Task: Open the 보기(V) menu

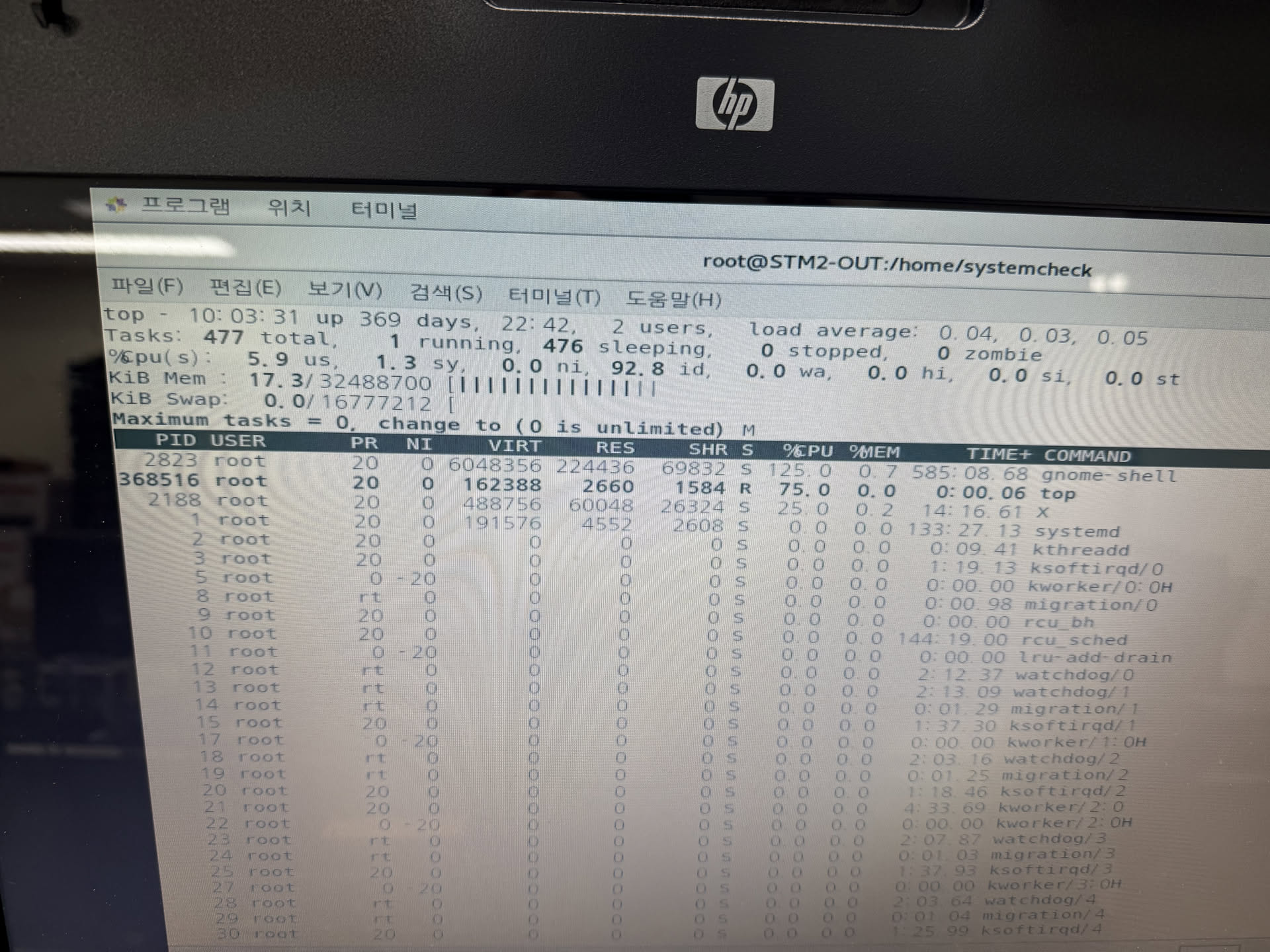Action: 345,290
